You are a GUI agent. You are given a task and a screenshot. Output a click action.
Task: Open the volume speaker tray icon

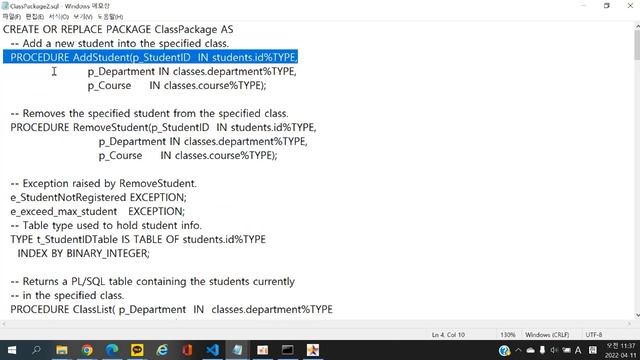[554, 350]
